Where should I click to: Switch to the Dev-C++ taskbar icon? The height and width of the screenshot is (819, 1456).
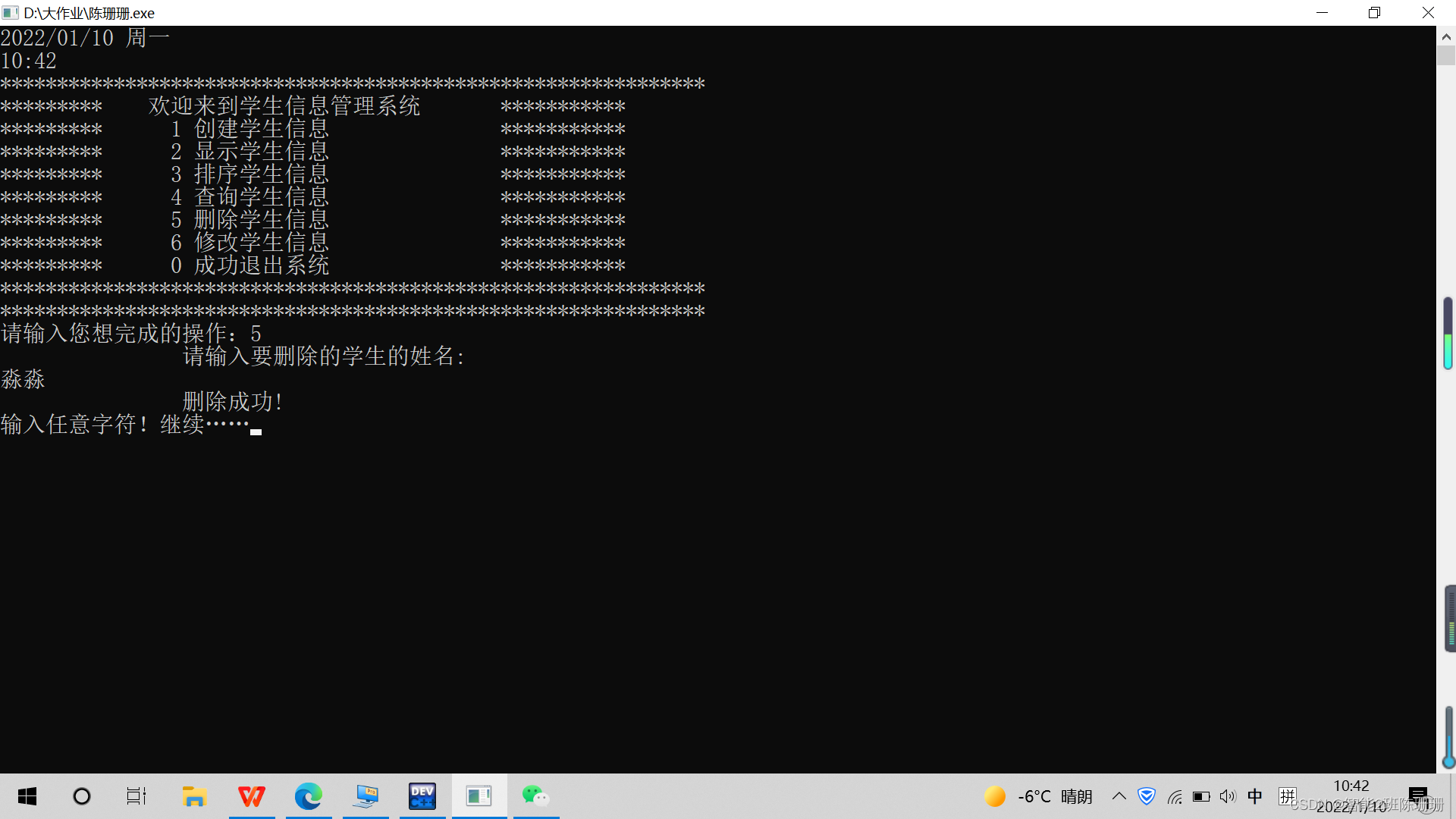(x=422, y=796)
